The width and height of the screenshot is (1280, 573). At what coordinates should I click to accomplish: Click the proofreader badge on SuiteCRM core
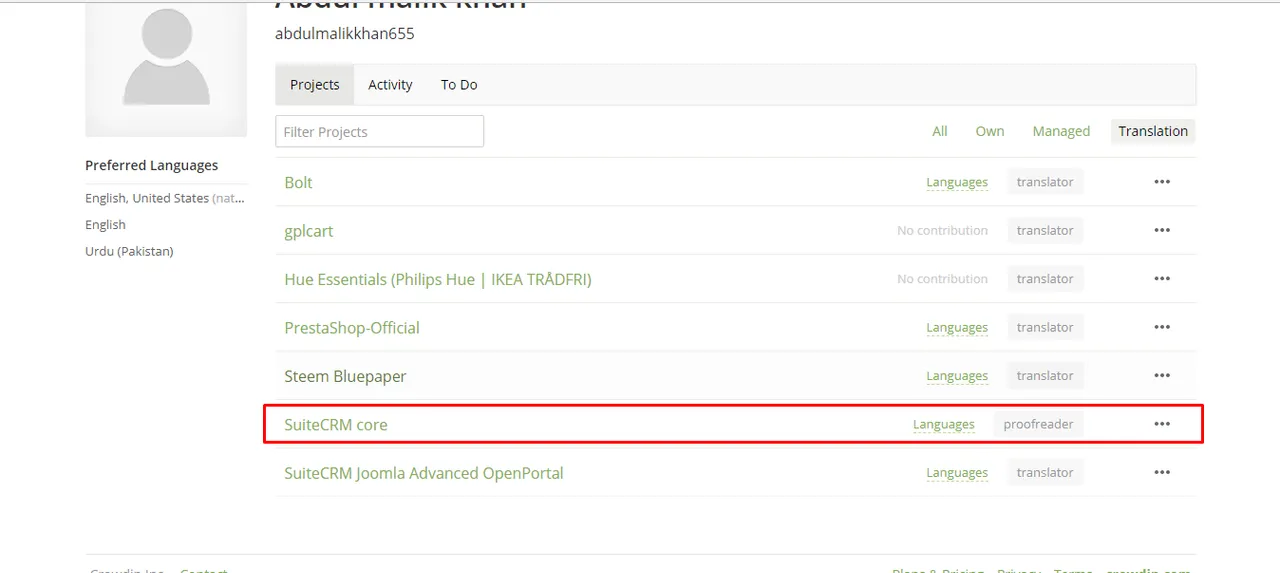pos(1039,424)
